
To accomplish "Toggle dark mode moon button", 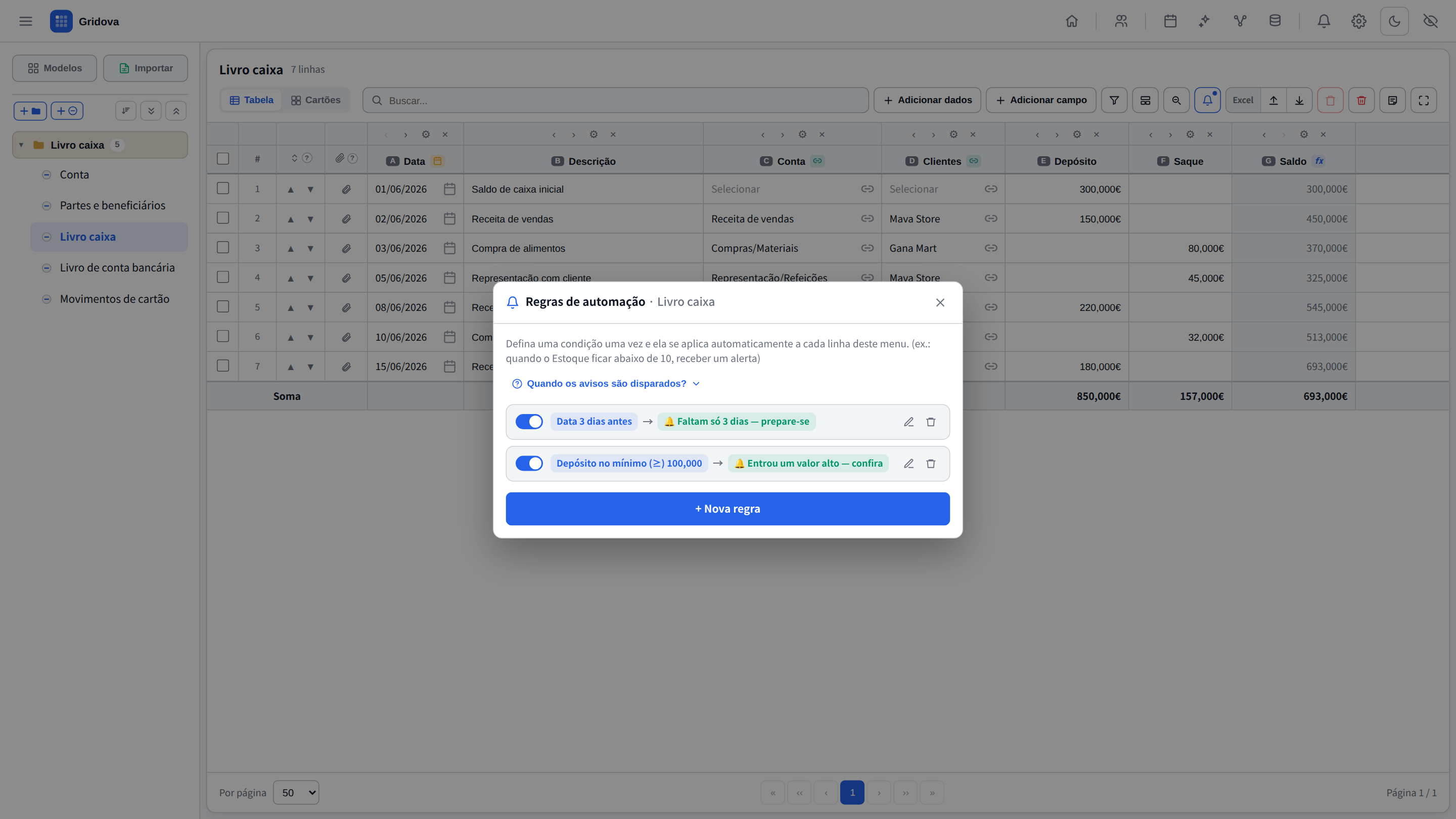I will click(1394, 21).
